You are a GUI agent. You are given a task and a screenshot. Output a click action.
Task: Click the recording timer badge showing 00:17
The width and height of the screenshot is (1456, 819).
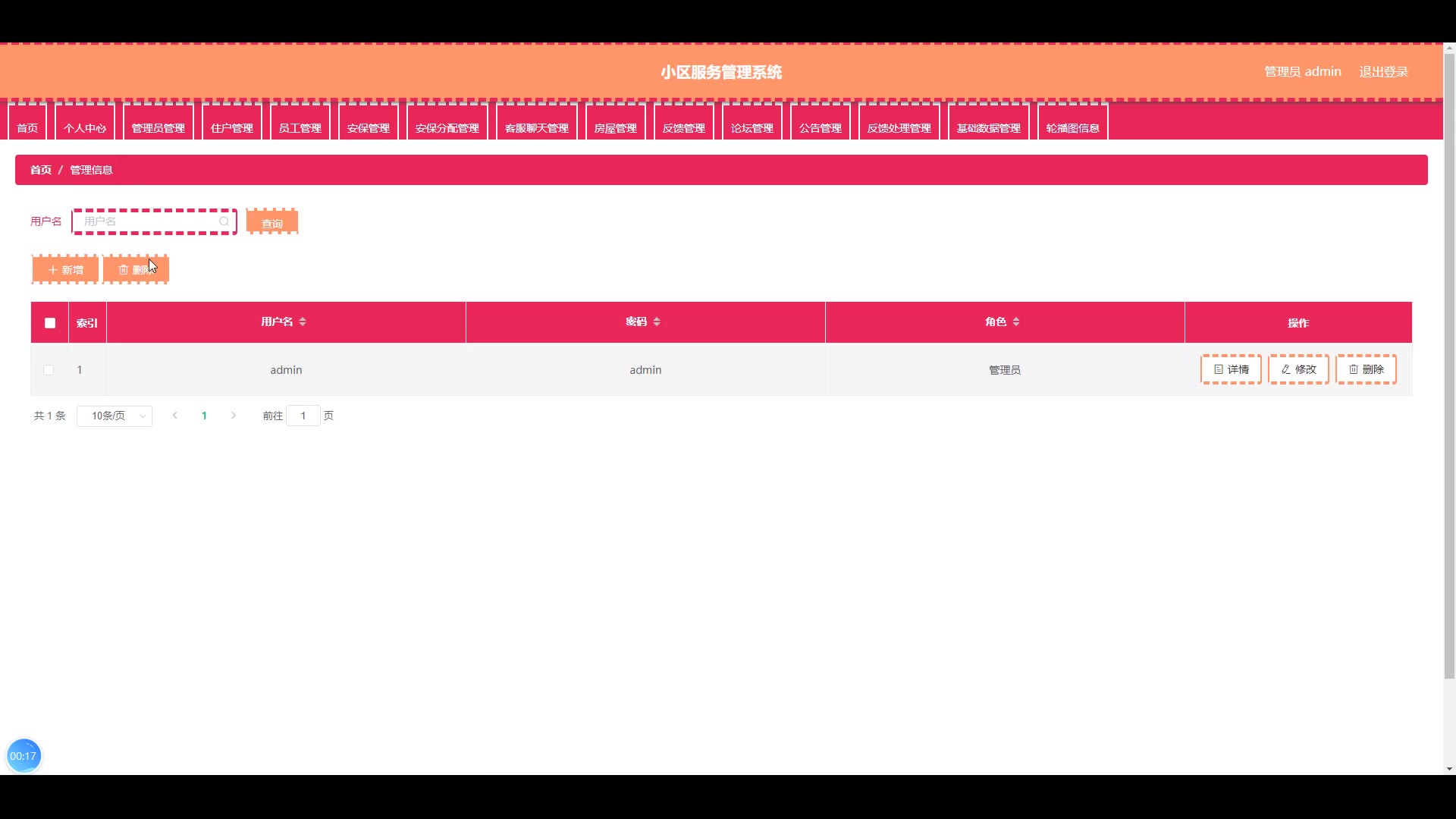coord(24,756)
